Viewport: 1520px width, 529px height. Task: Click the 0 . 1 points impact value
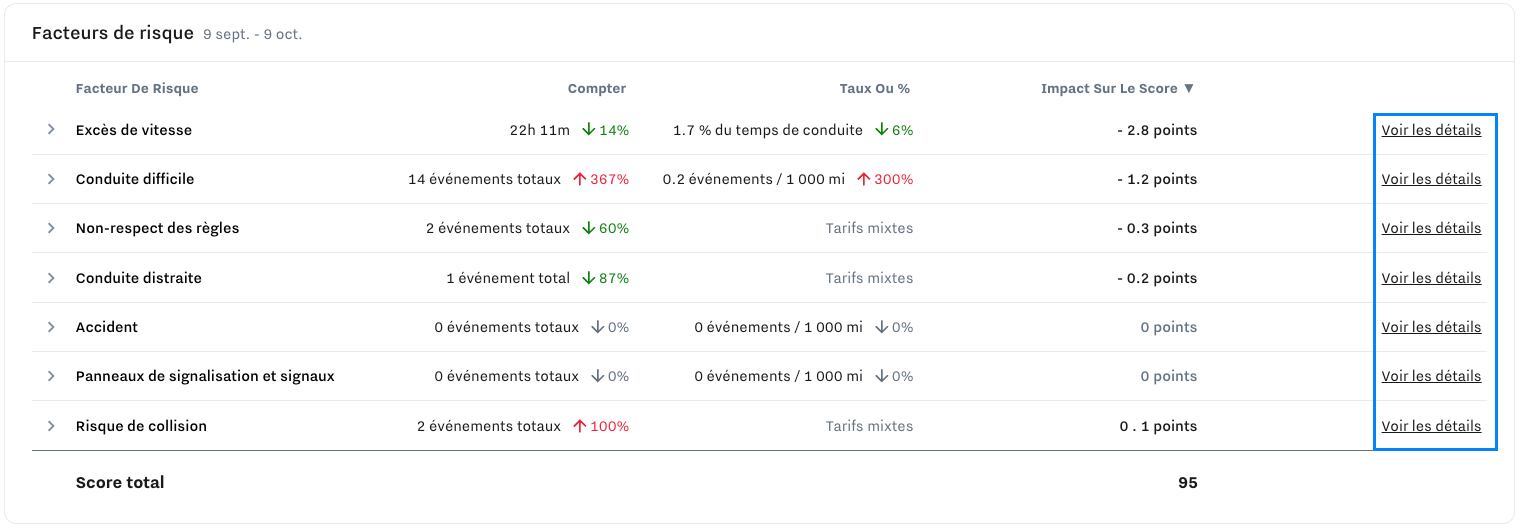point(1158,426)
